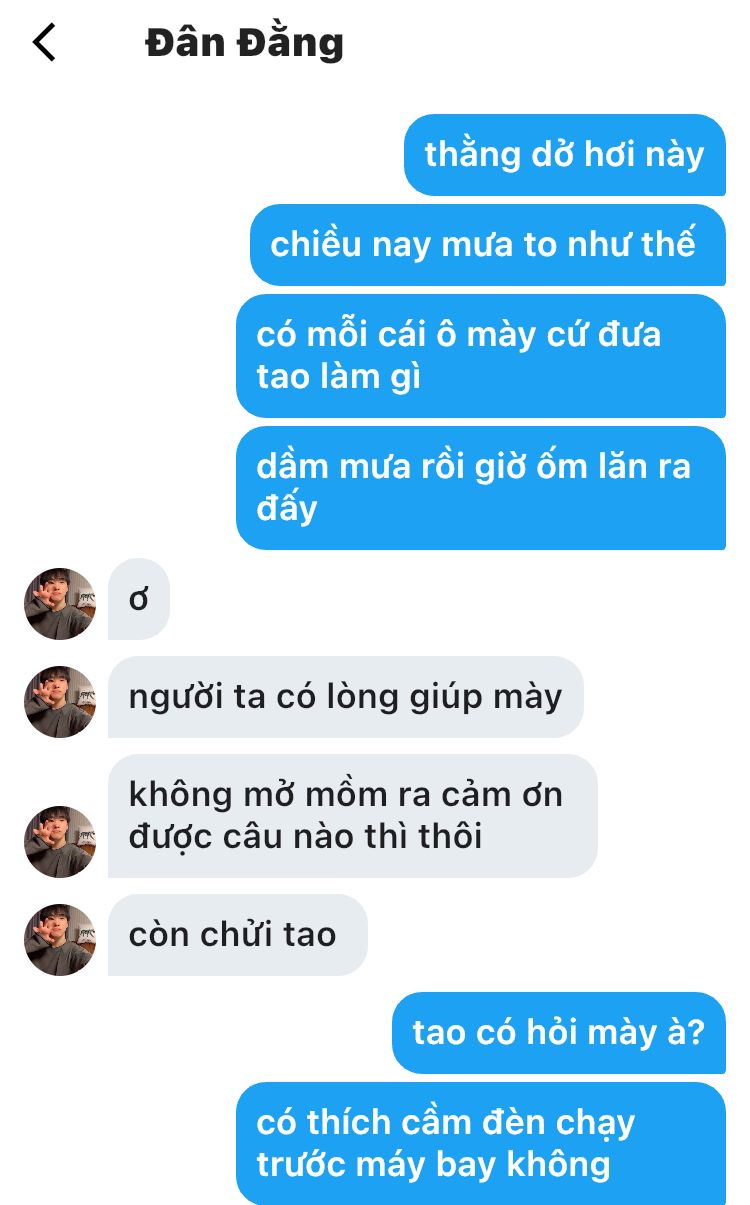Select the "thằng dở hơi này" message bubble

[x=565, y=155]
